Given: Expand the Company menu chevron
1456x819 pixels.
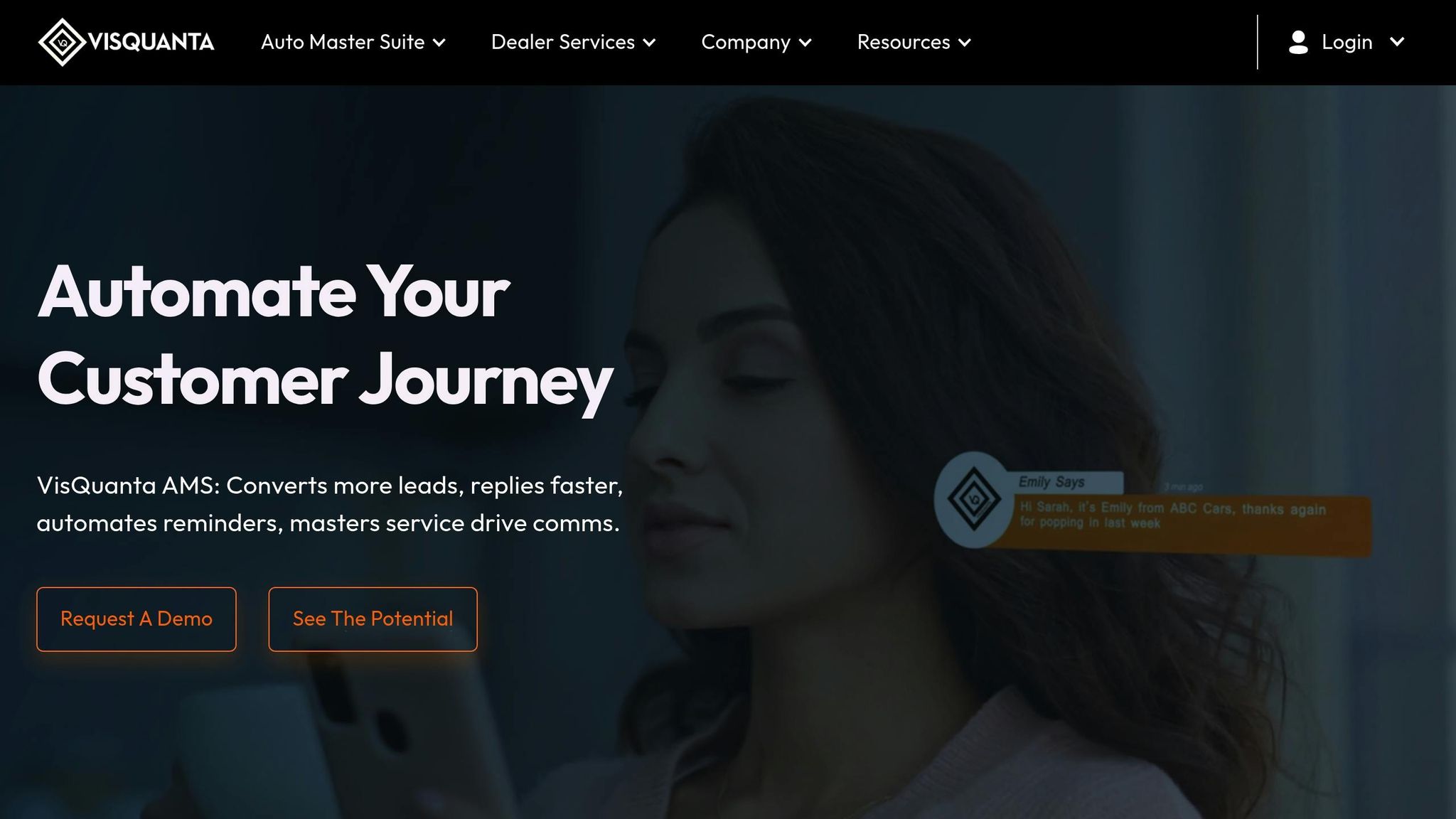Looking at the screenshot, I should 805,43.
